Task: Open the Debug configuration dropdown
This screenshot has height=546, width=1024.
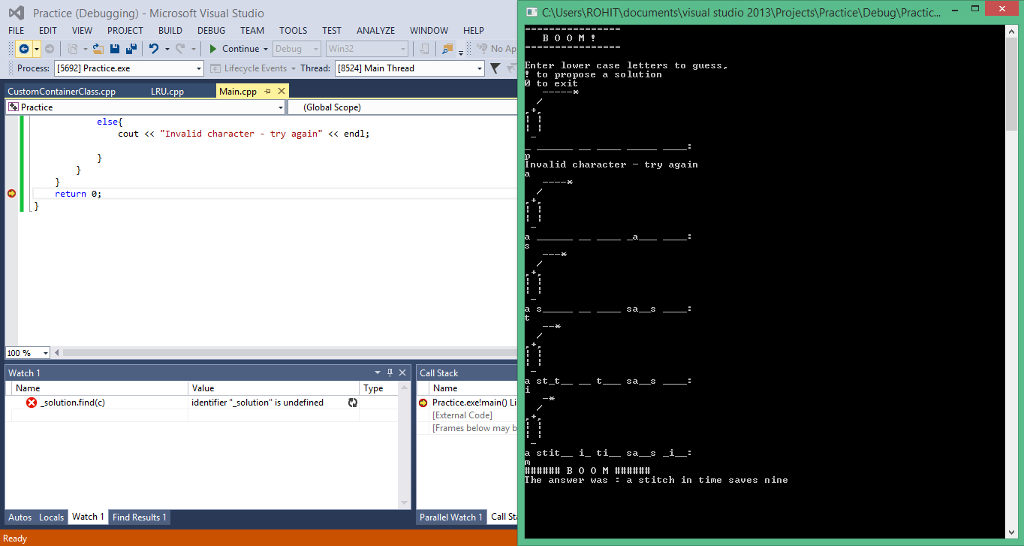Action: (x=296, y=49)
